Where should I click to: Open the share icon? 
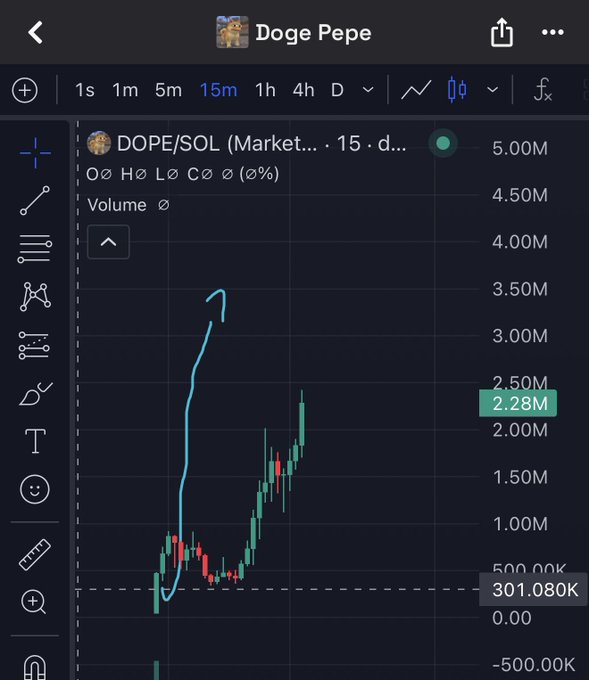[502, 32]
